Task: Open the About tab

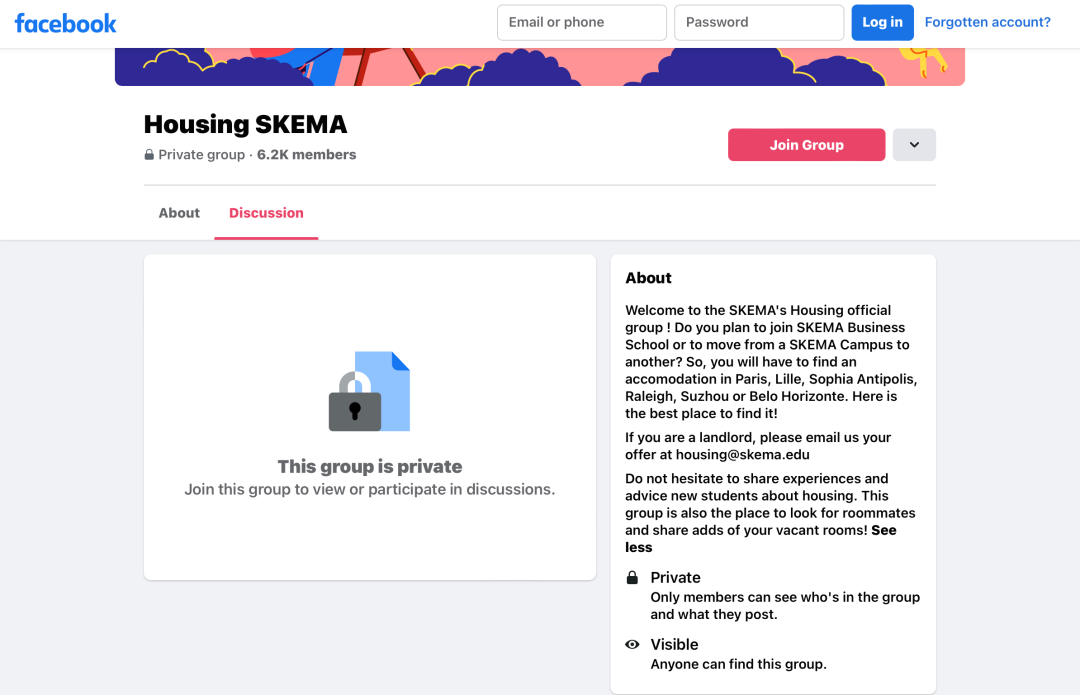Action: 179,213
